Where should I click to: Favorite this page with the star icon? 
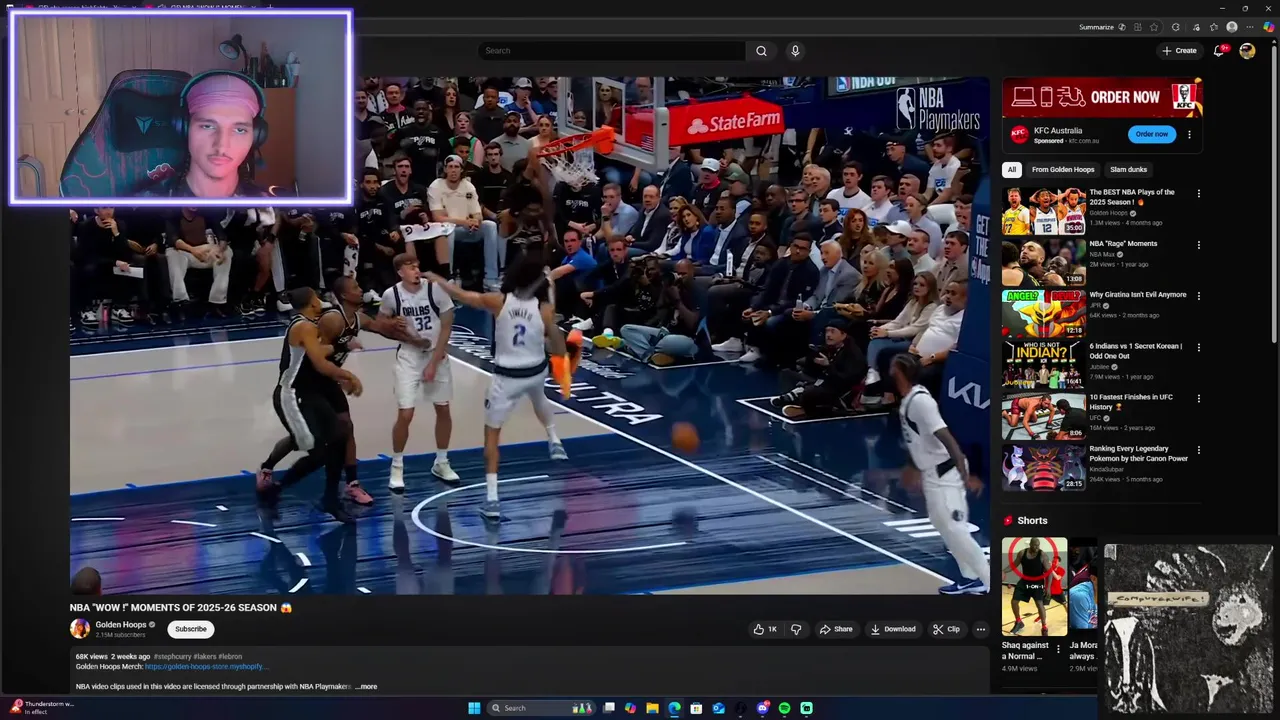point(1154,27)
